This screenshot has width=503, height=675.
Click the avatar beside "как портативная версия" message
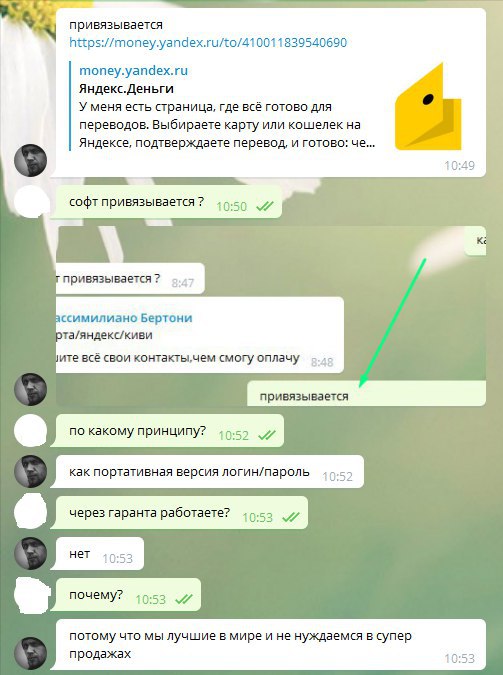click(x=30, y=471)
